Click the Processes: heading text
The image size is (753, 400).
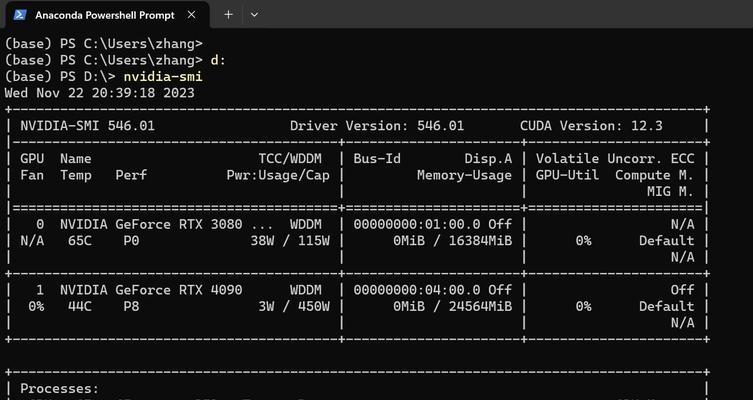click(x=60, y=388)
